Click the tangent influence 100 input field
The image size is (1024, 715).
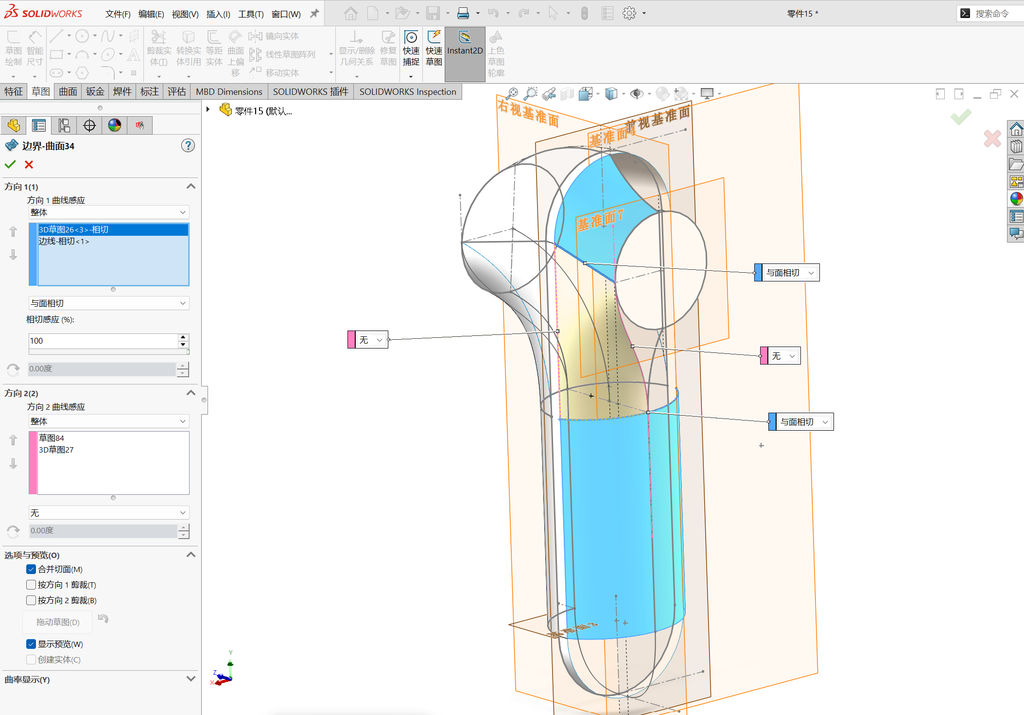click(x=103, y=340)
